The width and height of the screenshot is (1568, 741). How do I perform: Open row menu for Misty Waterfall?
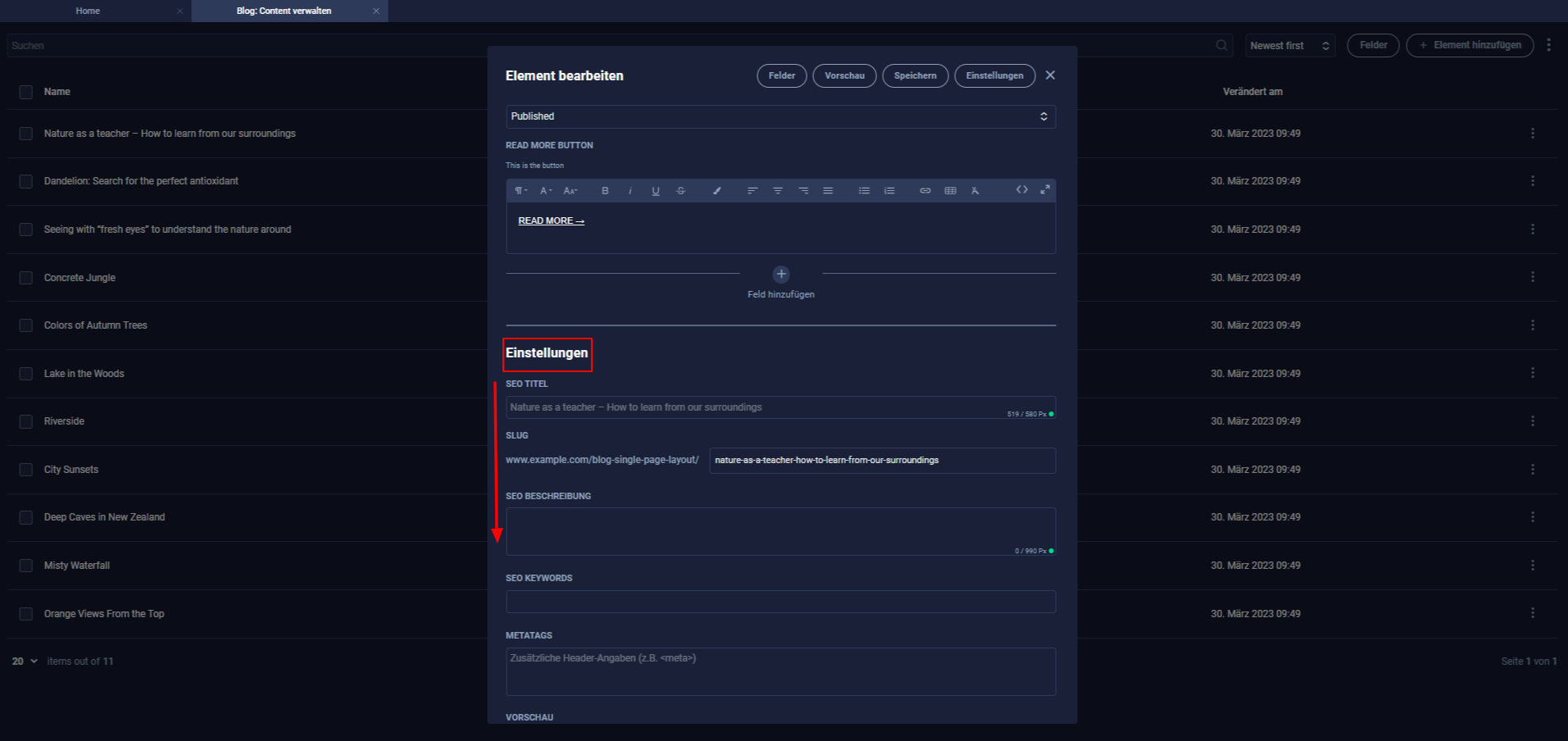point(1533,566)
